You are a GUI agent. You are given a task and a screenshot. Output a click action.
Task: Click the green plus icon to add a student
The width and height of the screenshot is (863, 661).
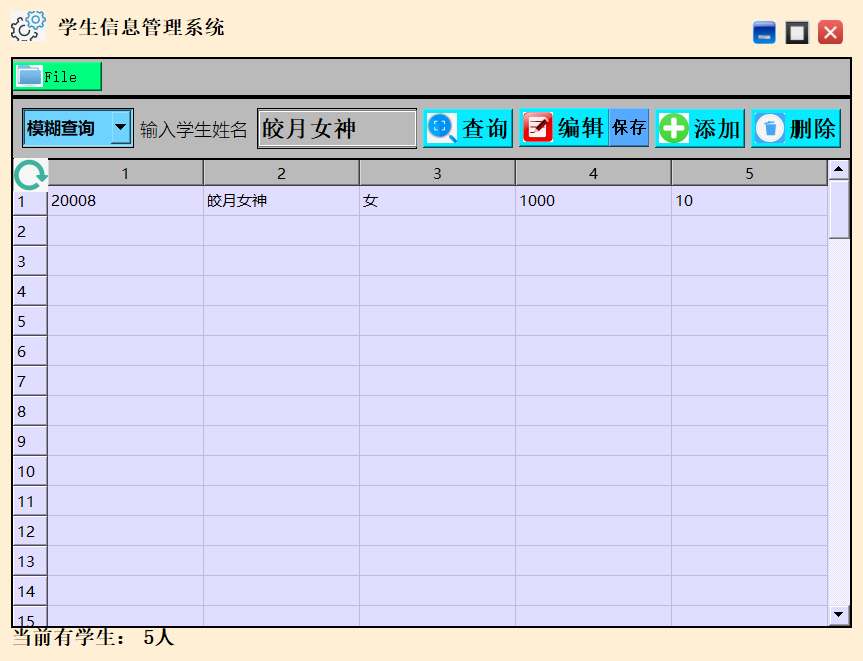674,127
